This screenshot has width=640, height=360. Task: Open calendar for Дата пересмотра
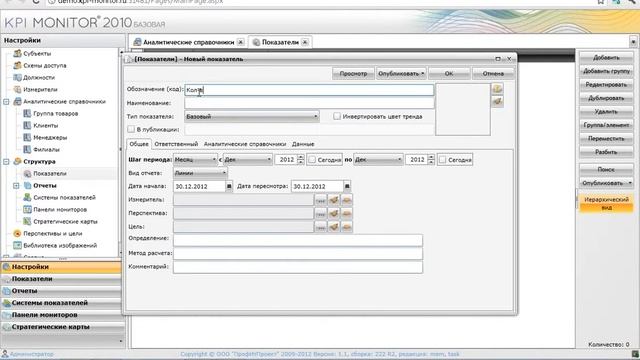[x=347, y=187]
